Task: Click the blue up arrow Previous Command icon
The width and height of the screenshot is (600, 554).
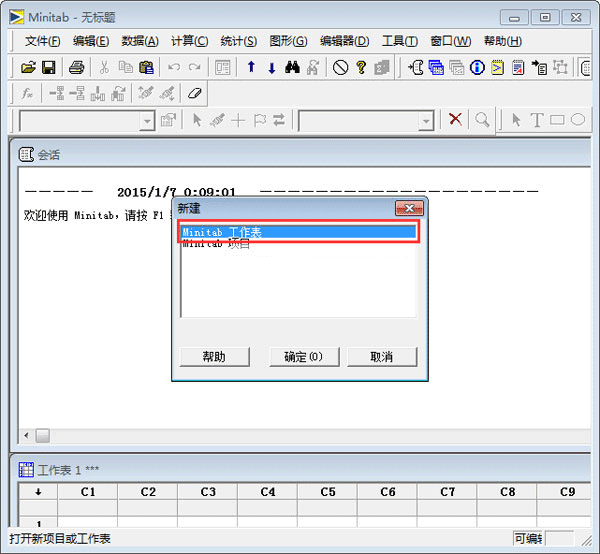Action: pos(251,67)
